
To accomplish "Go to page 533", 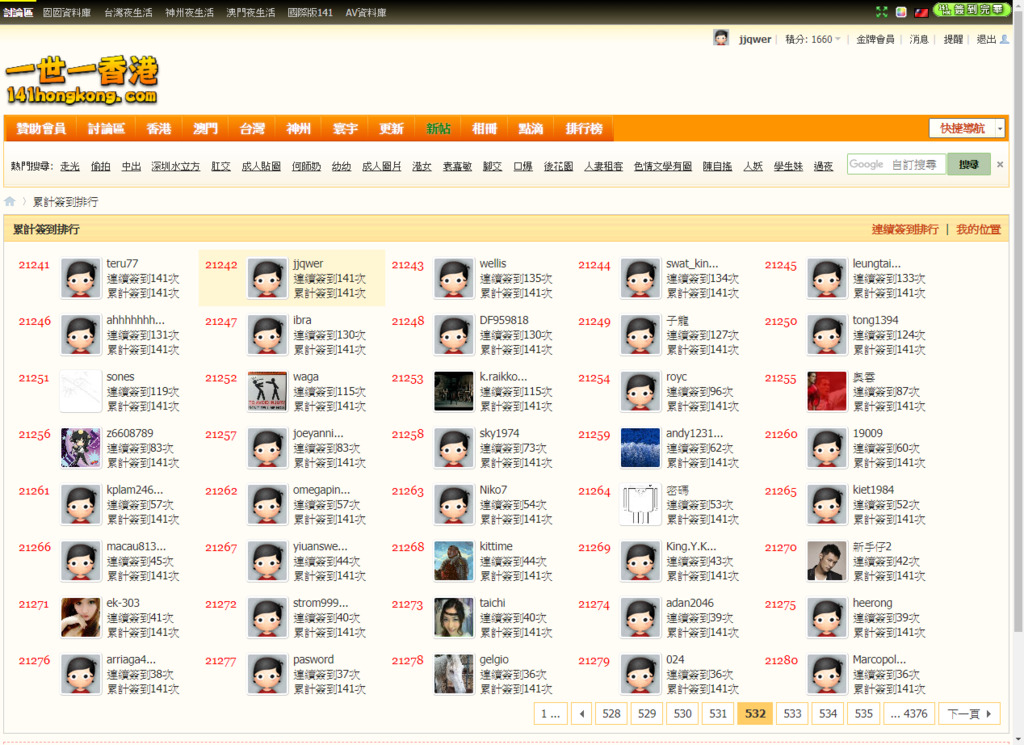I will coord(792,714).
